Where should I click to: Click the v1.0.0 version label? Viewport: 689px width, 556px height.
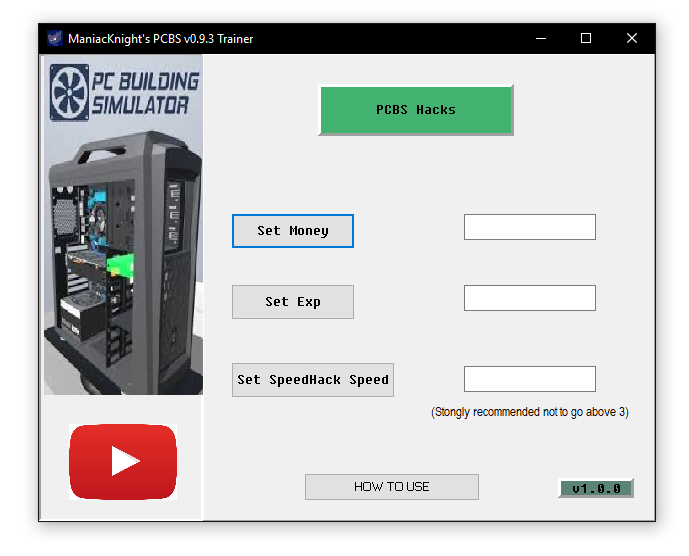point(596,489)
